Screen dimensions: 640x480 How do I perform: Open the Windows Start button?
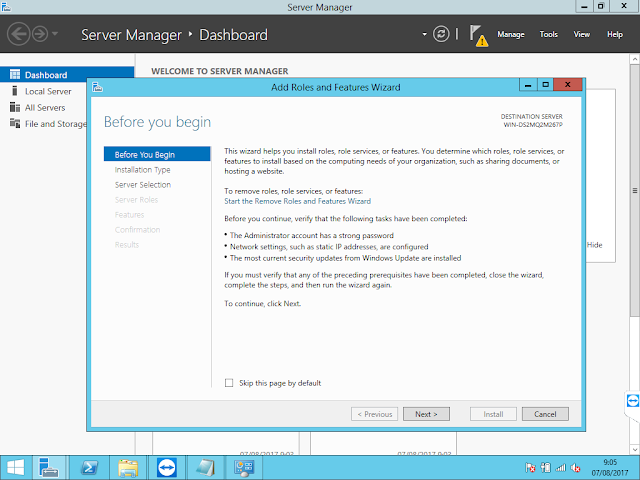click(16, 468)
